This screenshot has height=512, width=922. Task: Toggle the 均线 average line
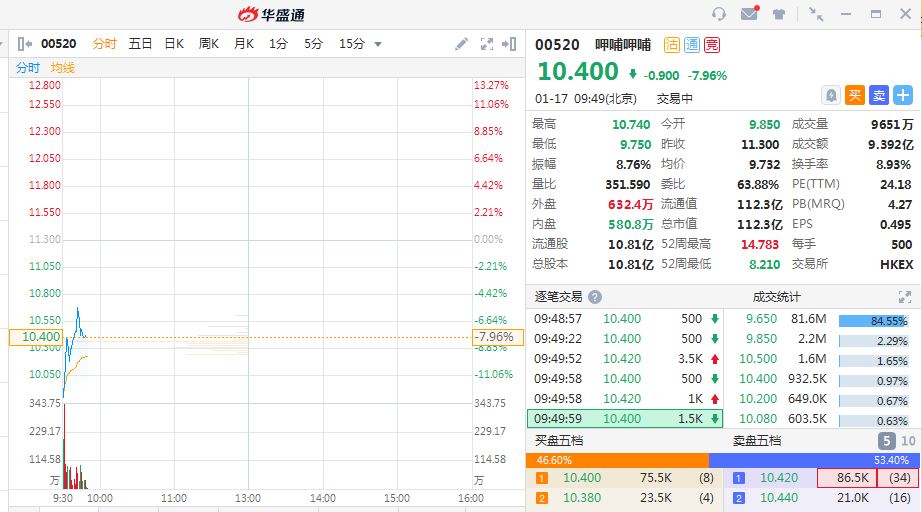[x=63, y=67]
